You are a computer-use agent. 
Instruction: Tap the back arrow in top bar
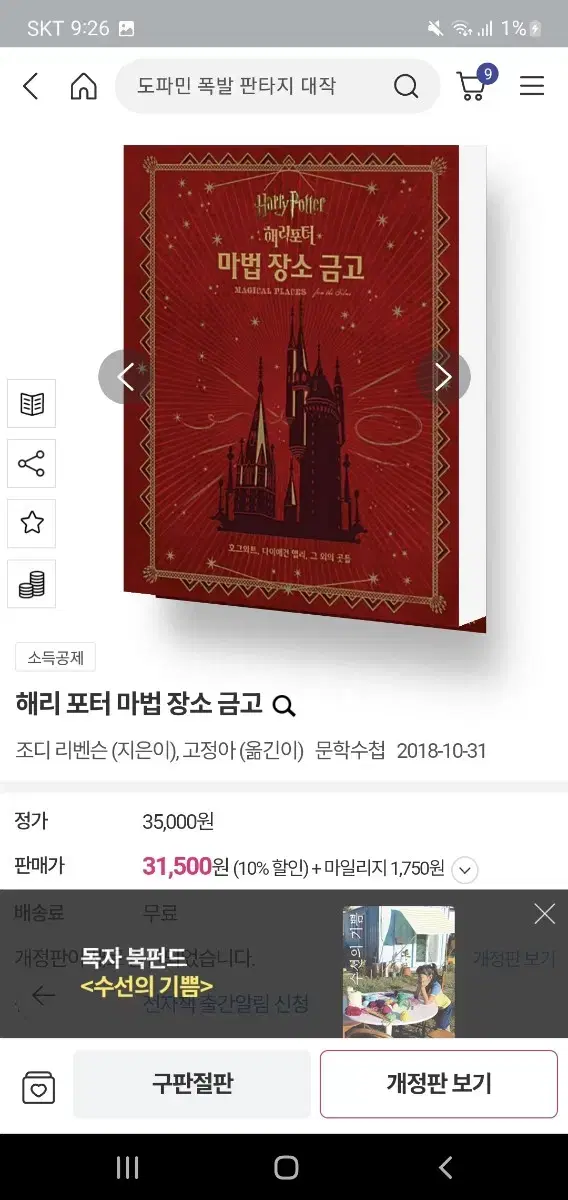pyautogui.click(x=31, y=87)
